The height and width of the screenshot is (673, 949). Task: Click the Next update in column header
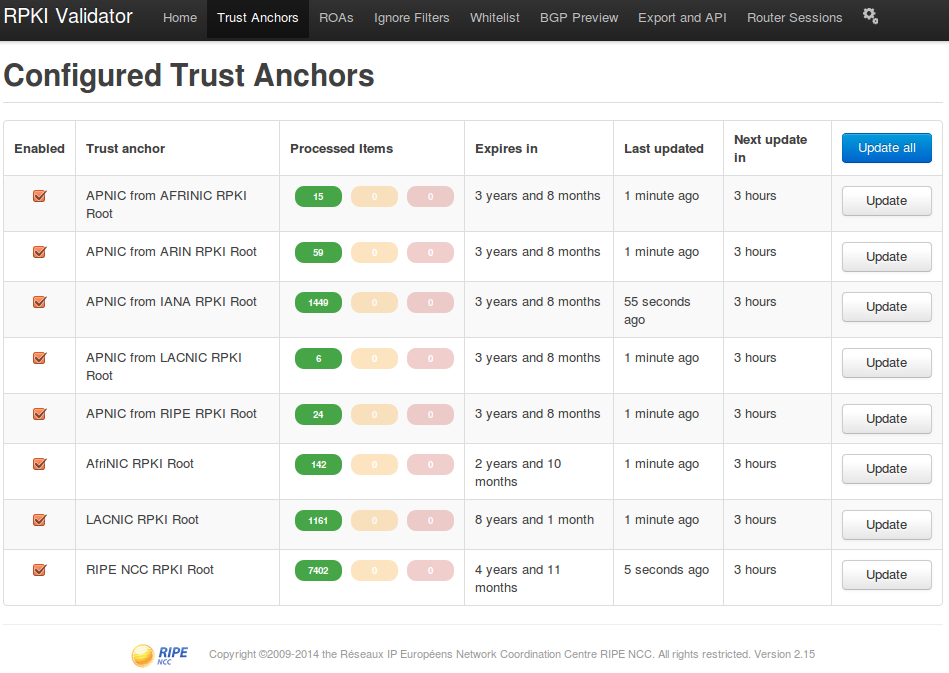click(x=770, y=149)
